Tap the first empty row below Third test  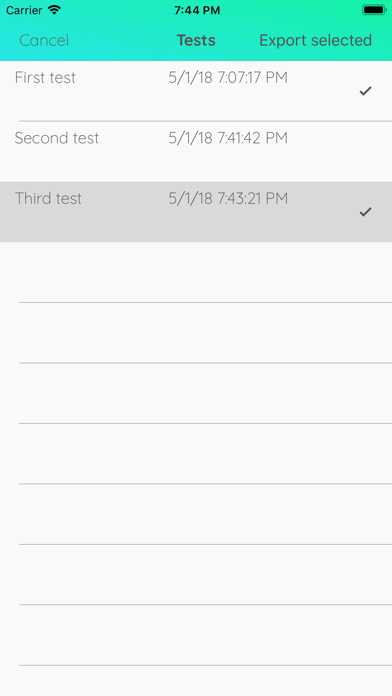pyautogui.click(x=196, y=272)
